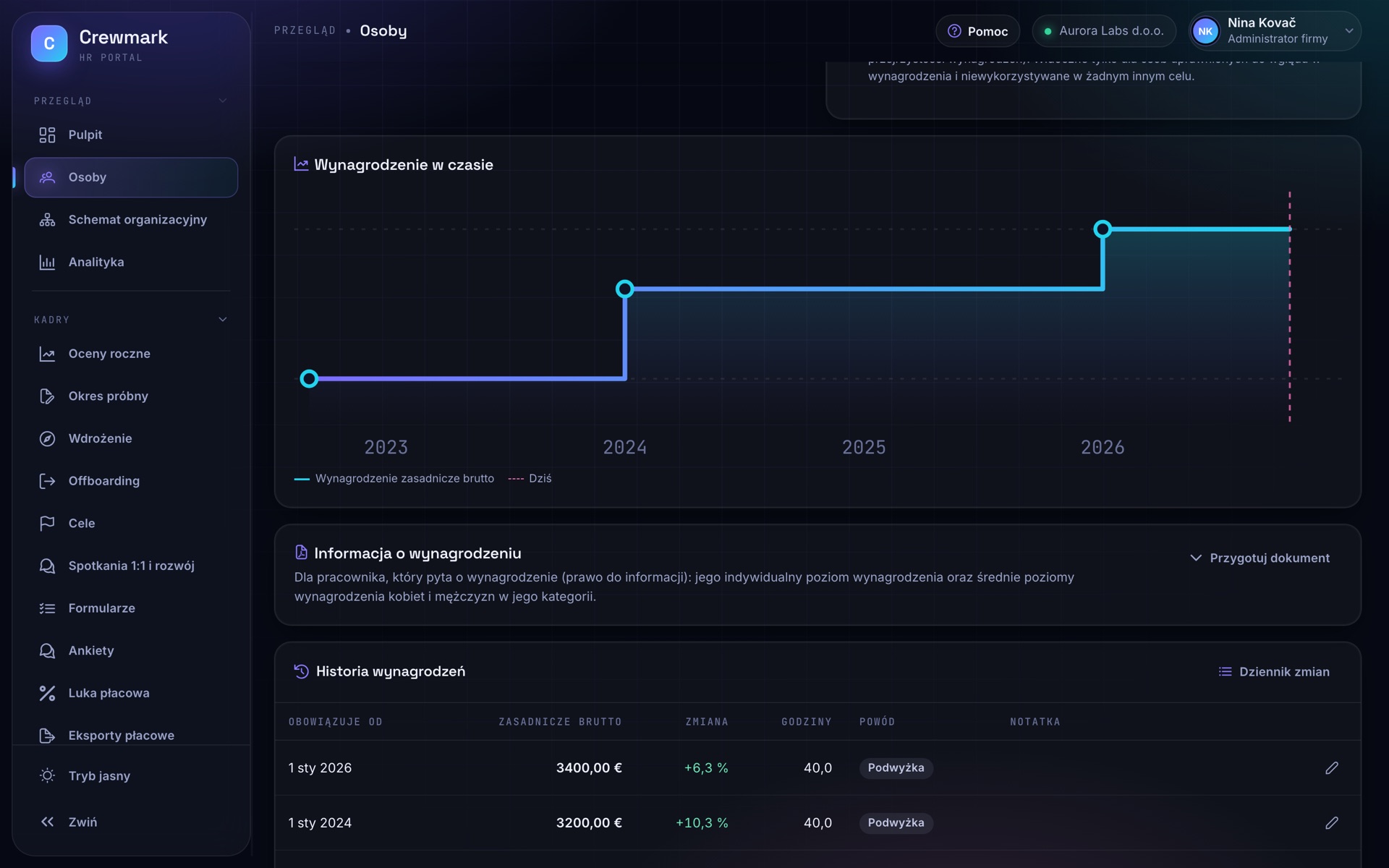Edit the 1 sty 2026 salary row
This screenshot has height=868, width=1389.
tap(1332, 768)
